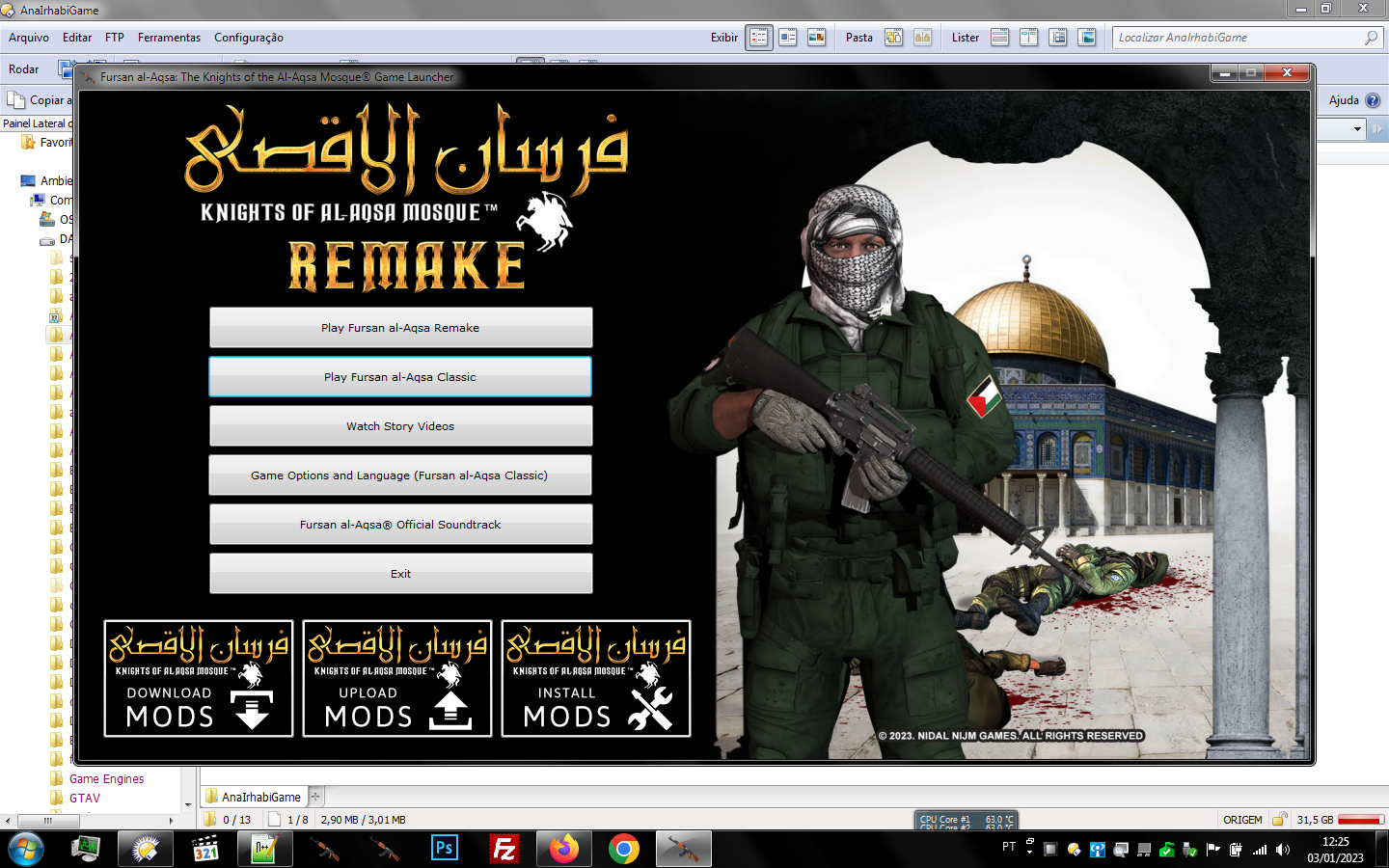Open the Download Mods tile
Screen dimensions: 1389x868
[x=199, y=679]
